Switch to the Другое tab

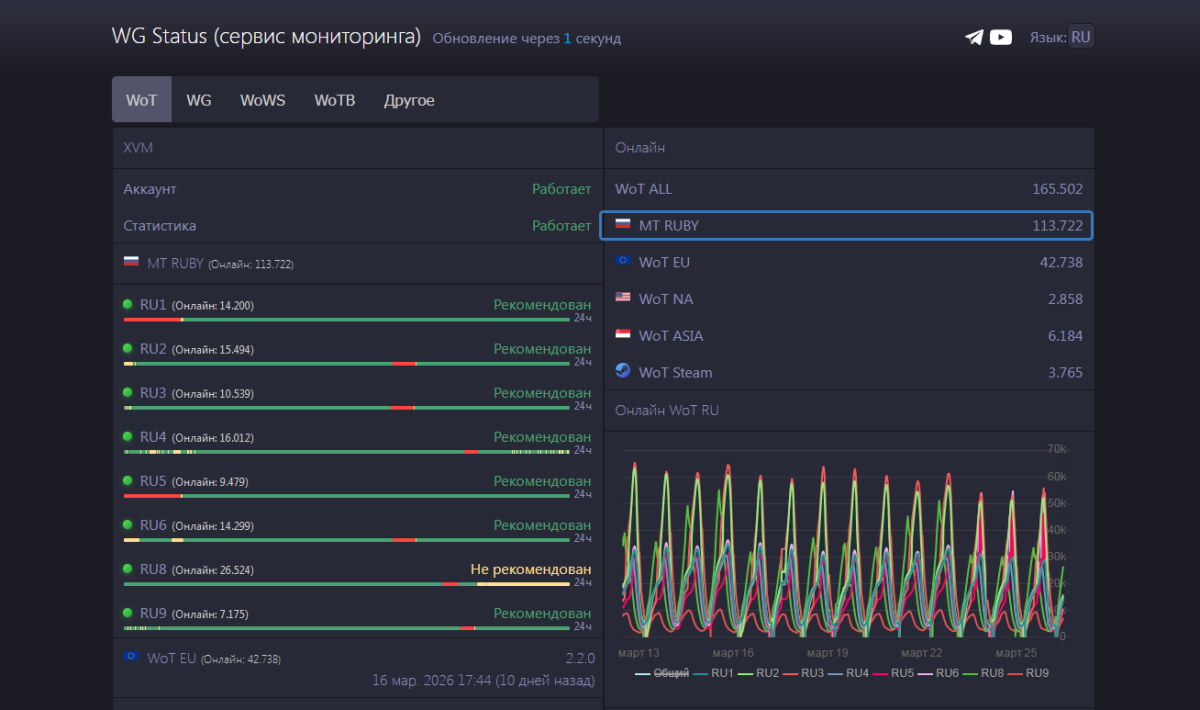(409, 100)
